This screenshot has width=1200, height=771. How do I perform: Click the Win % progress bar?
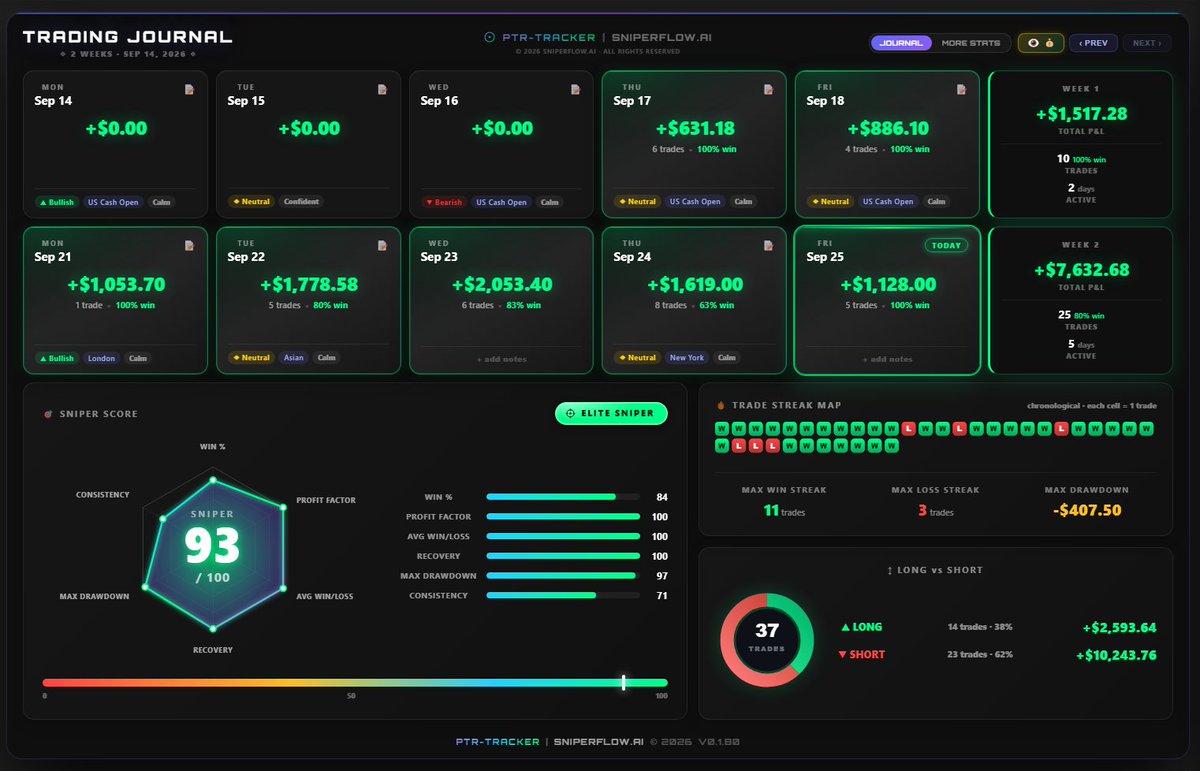563,497
